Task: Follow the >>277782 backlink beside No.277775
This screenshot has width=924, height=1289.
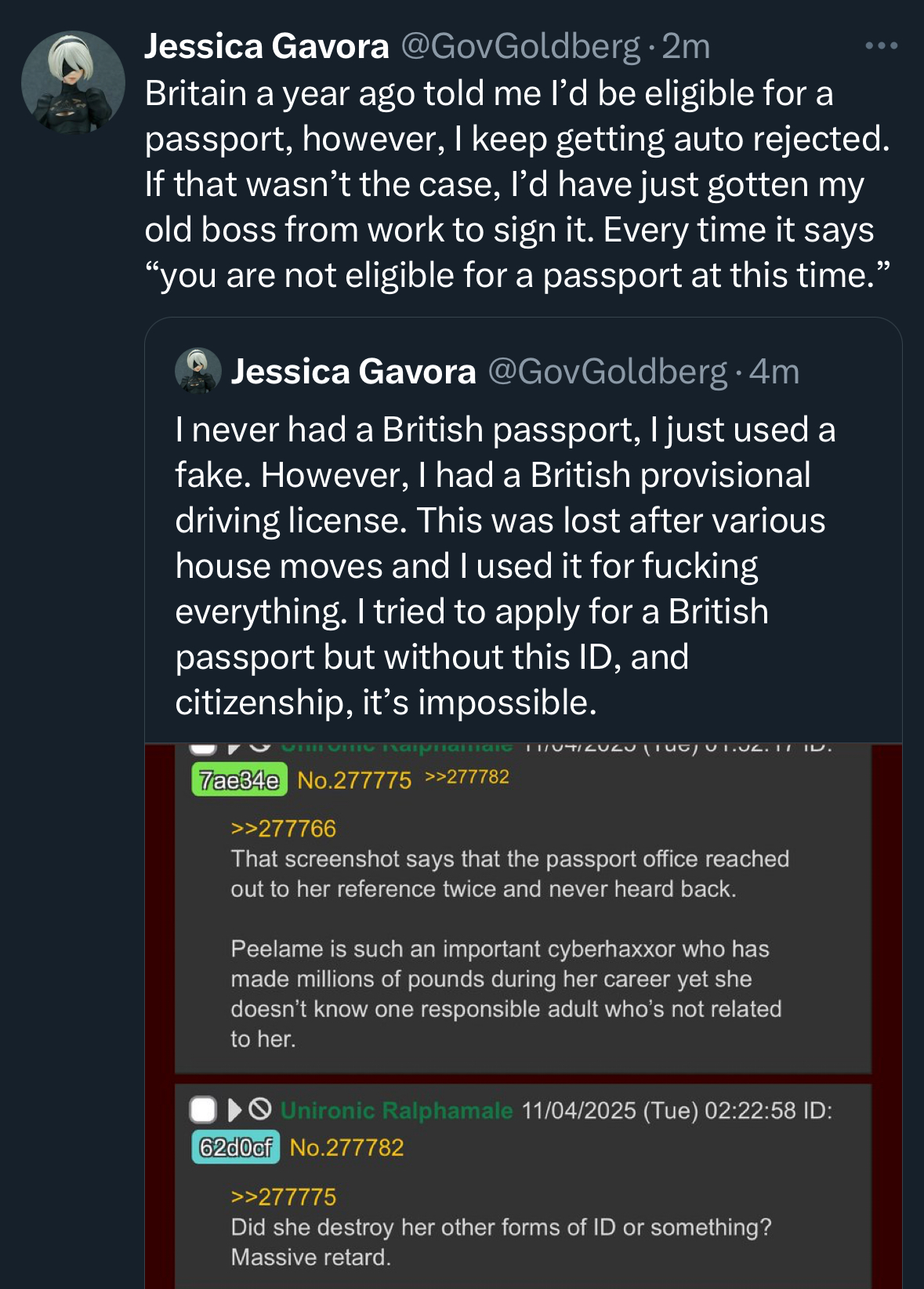Action: pos(467,777)
